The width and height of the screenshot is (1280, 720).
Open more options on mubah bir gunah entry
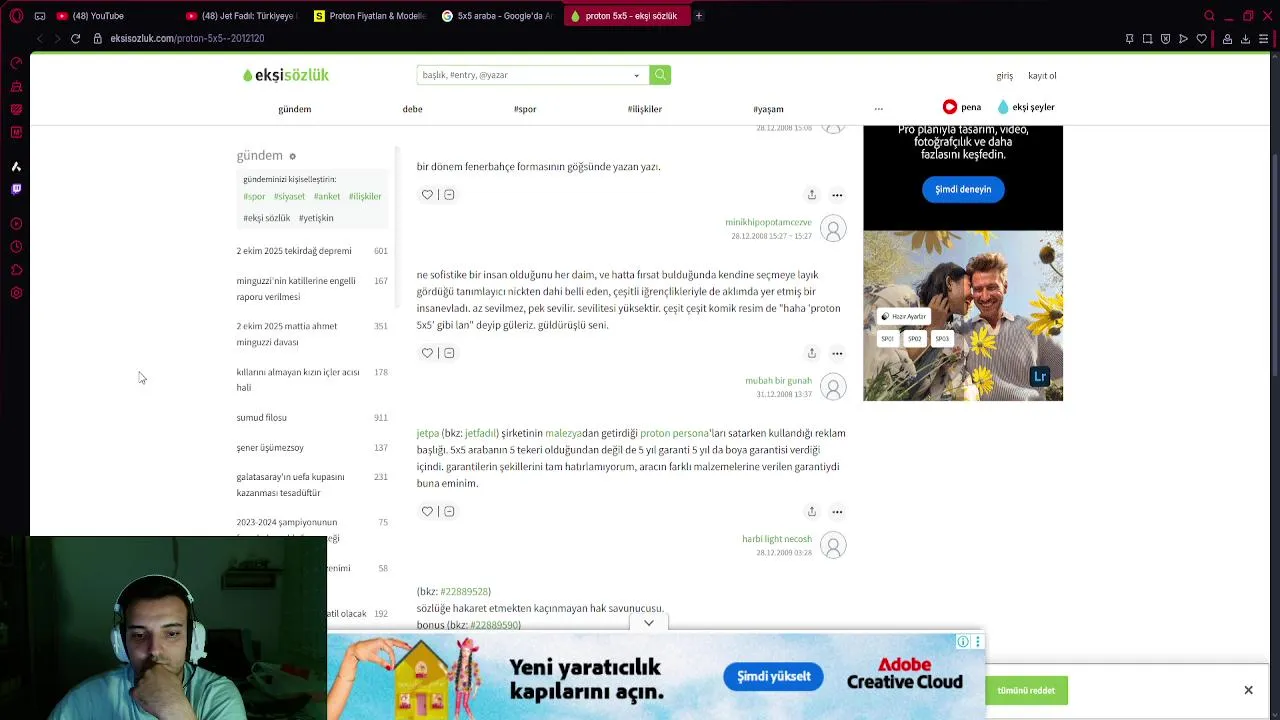click(x=837, y=511)
